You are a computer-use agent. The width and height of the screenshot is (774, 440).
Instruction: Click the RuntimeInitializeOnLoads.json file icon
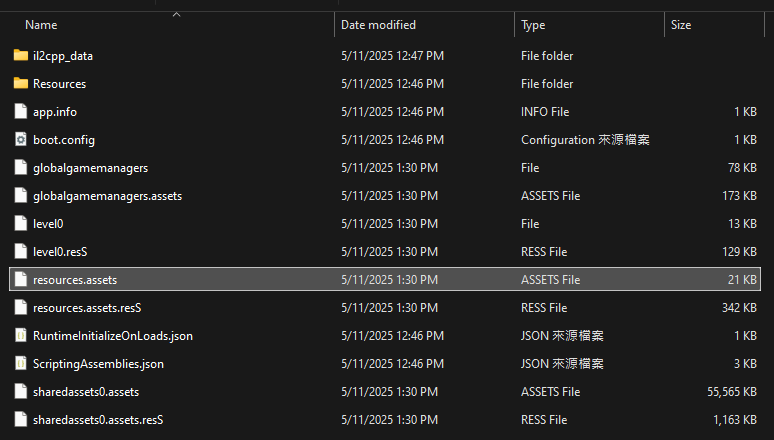click(x=21, y=336)
